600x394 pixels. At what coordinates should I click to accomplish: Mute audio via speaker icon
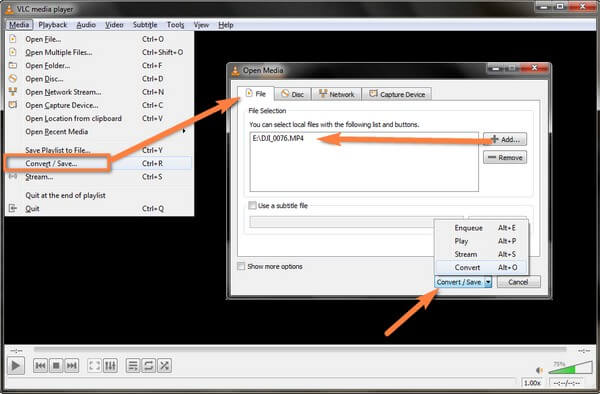pyautogui.click(x=540, y=370)
